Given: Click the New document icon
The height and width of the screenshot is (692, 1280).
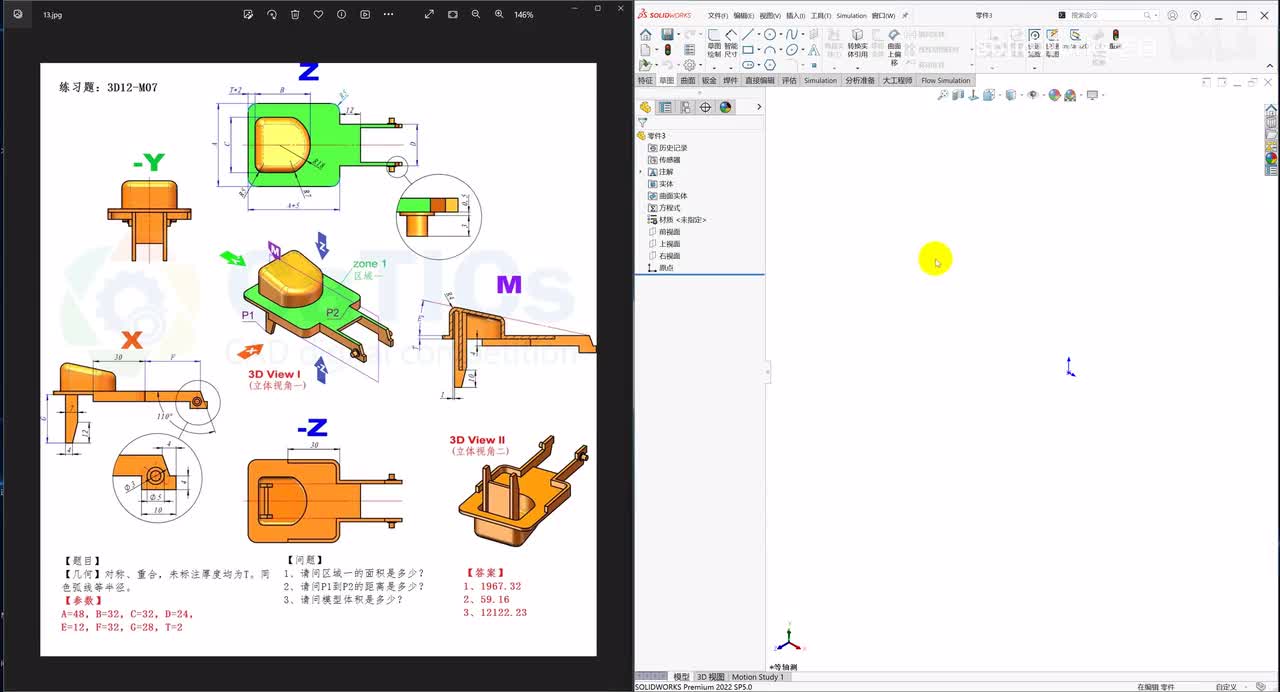Looking at the screenshot, I should (x=645, y=50).
